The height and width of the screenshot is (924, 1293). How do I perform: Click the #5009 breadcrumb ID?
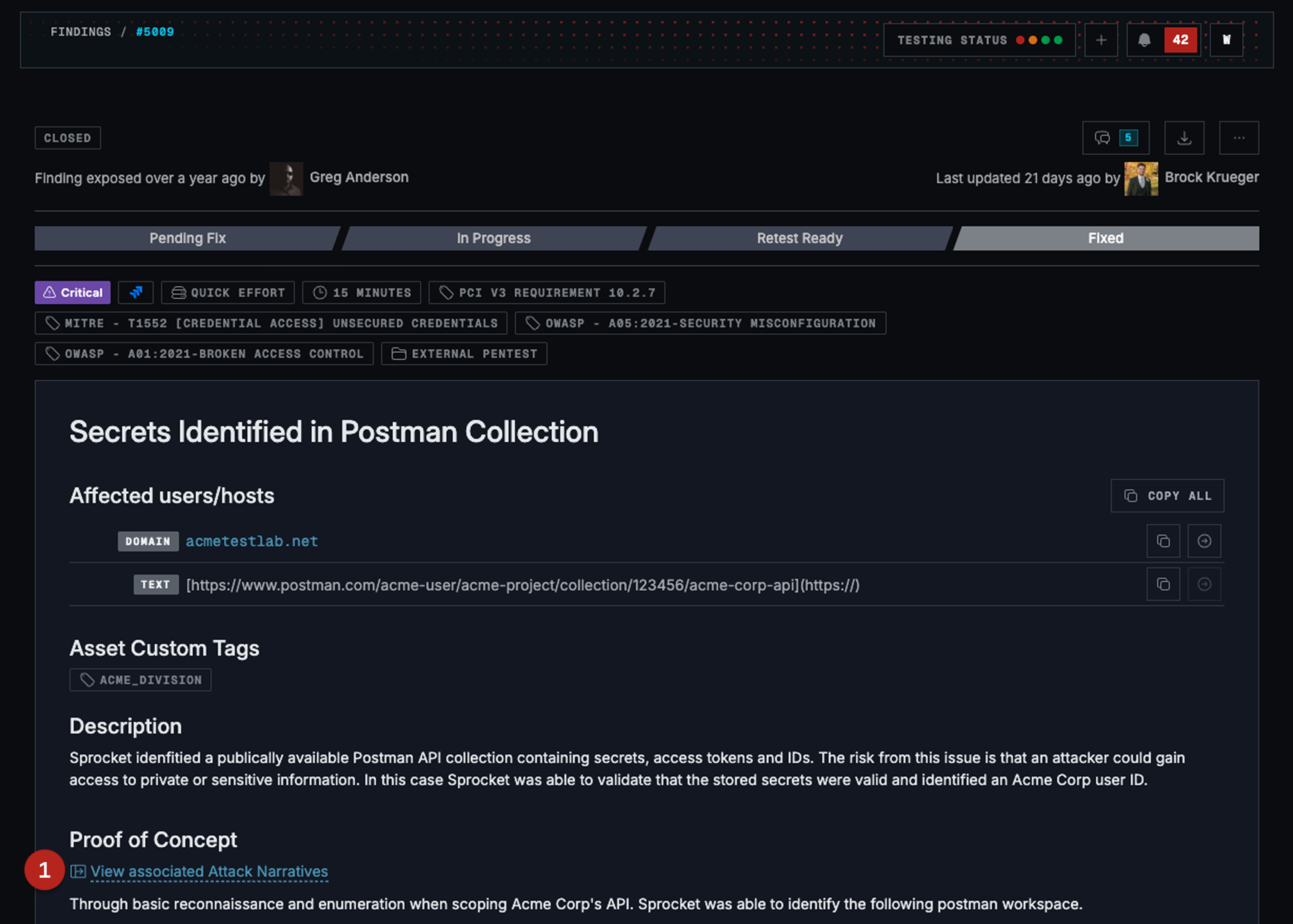[x=155, y=32]
